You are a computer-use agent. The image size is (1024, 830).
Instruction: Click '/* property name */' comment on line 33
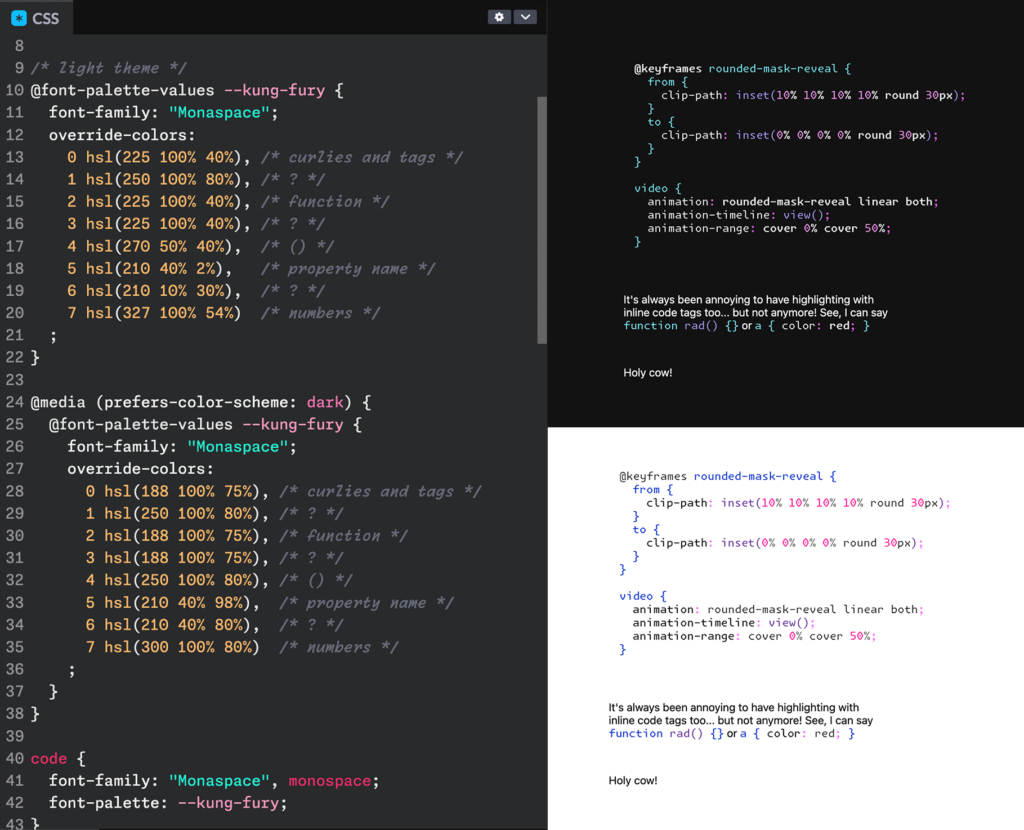click(366, 602)
